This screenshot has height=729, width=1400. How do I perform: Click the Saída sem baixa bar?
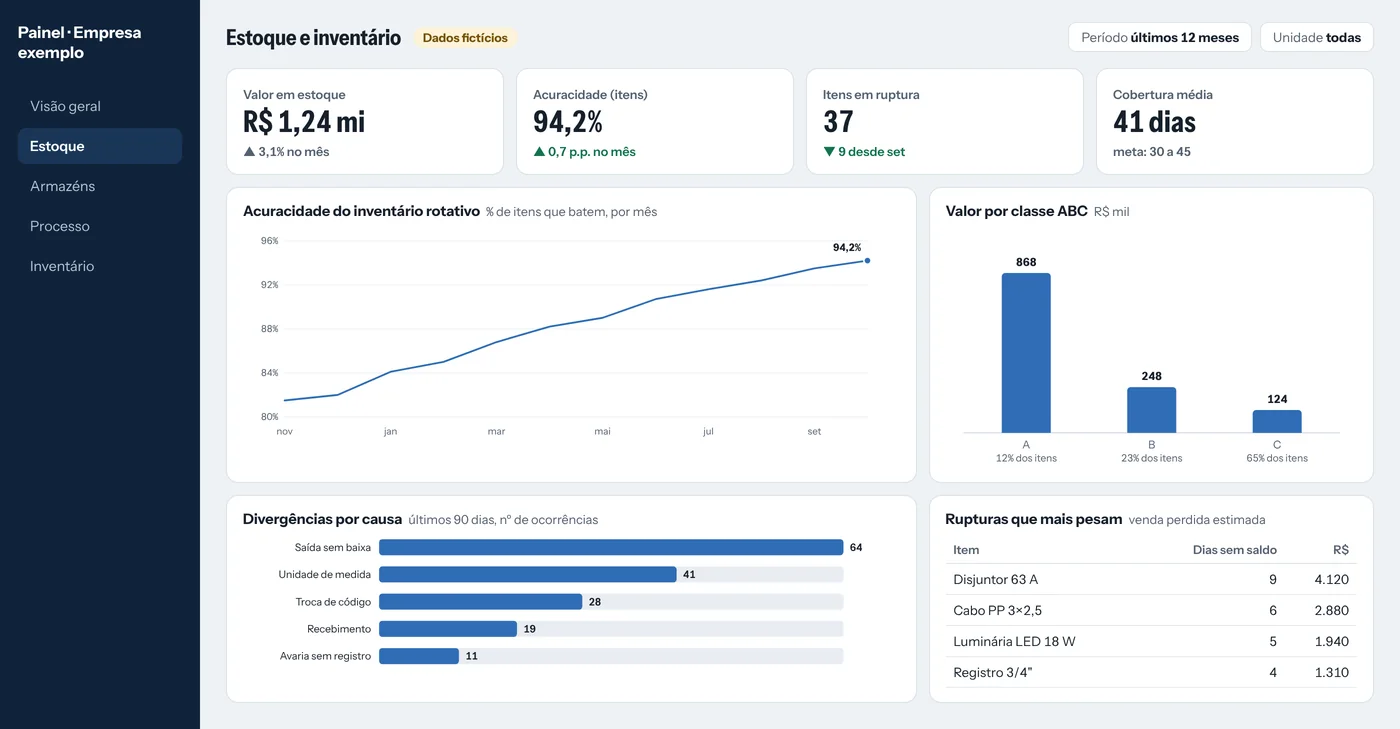pos(611,547)
